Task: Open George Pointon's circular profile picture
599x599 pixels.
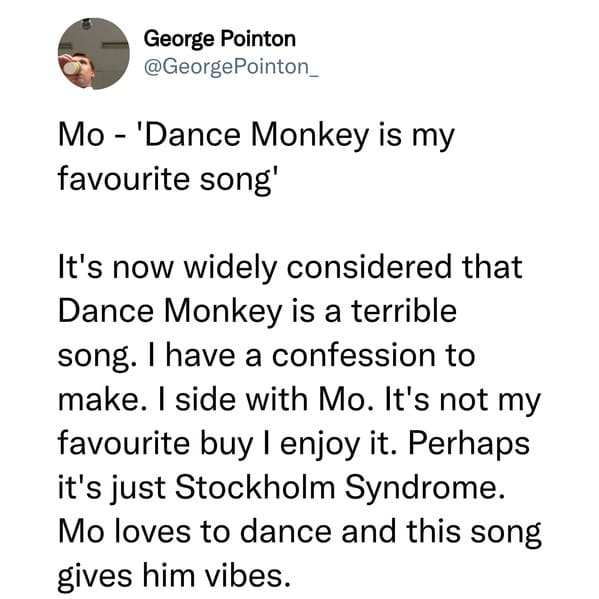Action: pos(93,53)
